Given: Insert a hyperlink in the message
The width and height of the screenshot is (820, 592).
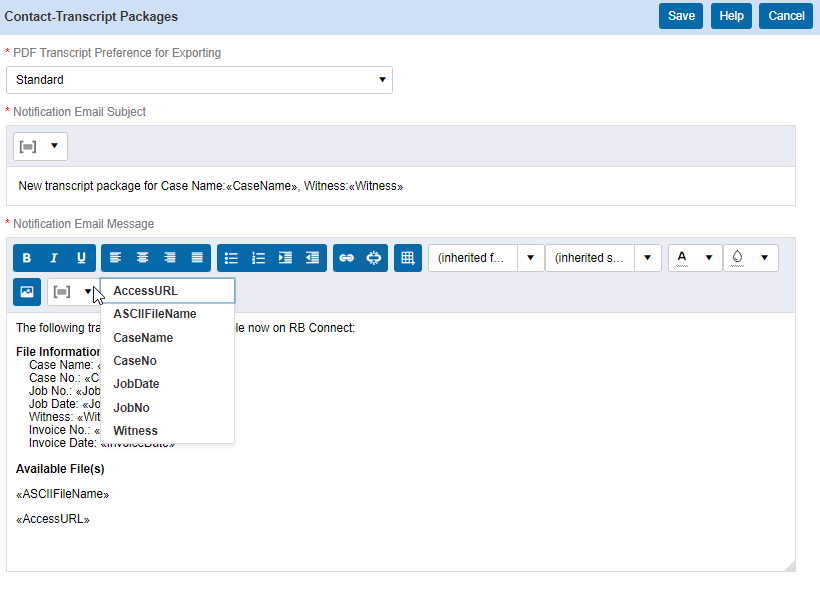Looking at the screenshot, I should (x=347, y=258).
